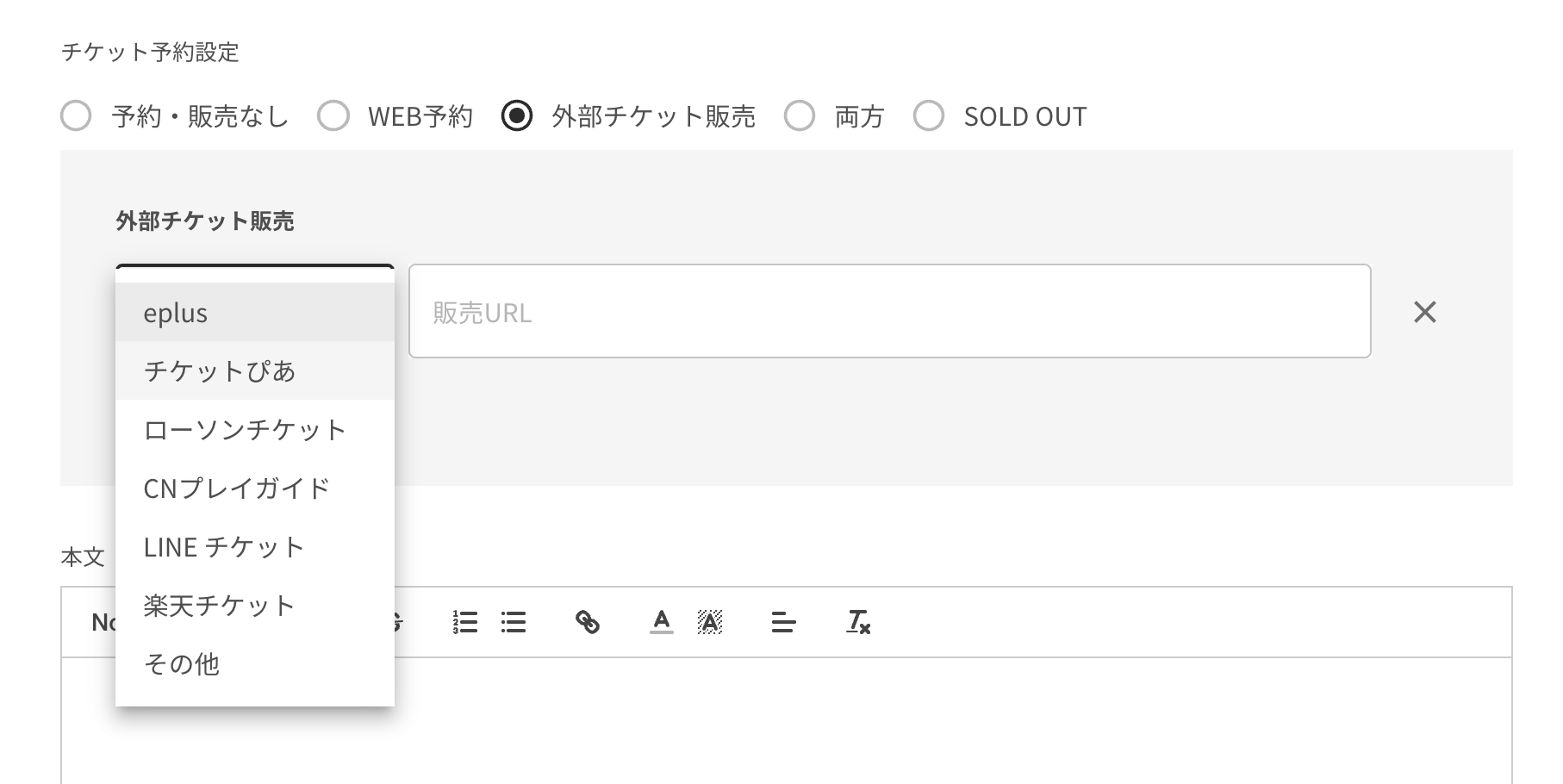Clear text formatting in the editor
The height and width of the screenshot is (784, 1563).
[858, 622]
